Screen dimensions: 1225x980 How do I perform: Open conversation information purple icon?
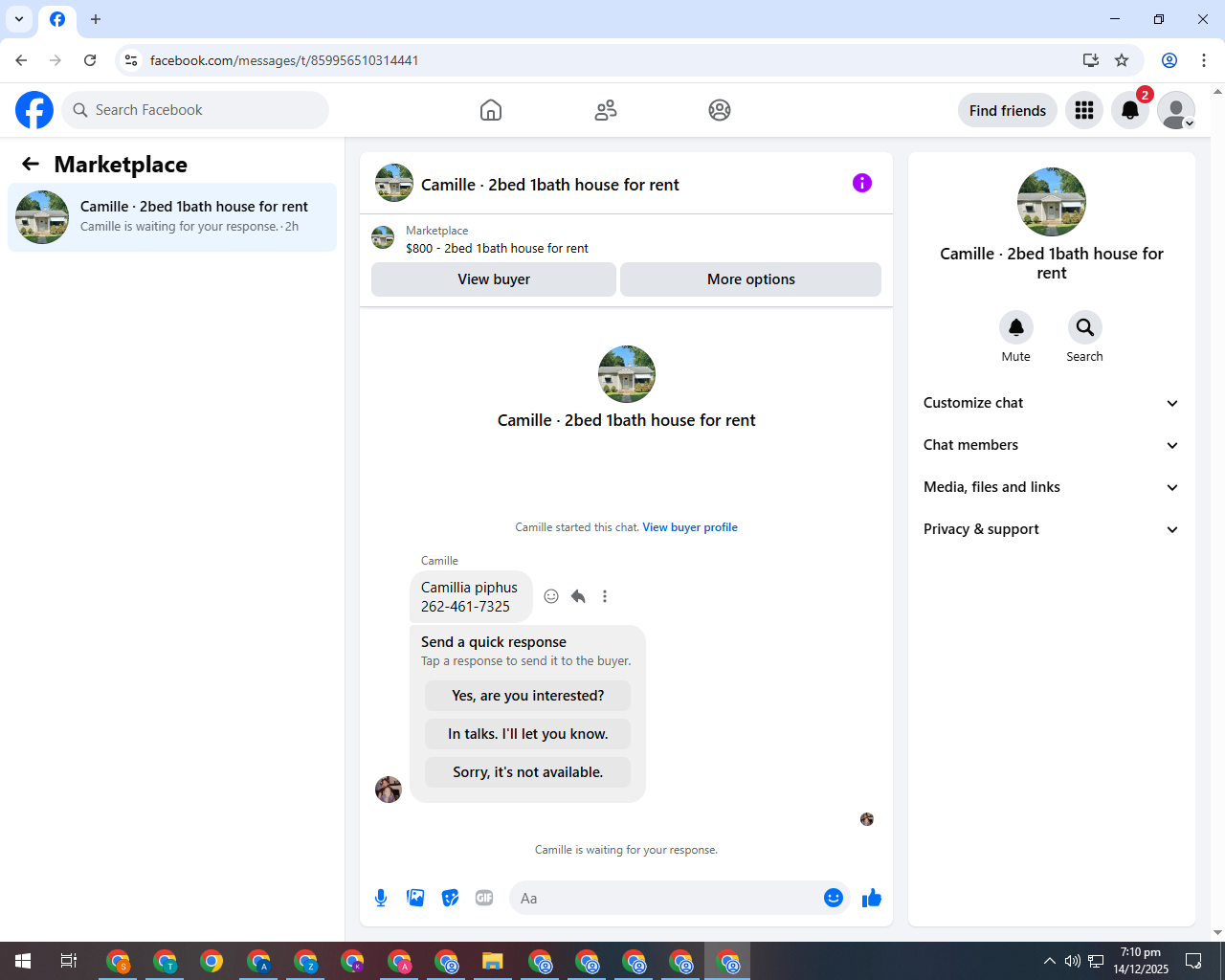(862, 183)
